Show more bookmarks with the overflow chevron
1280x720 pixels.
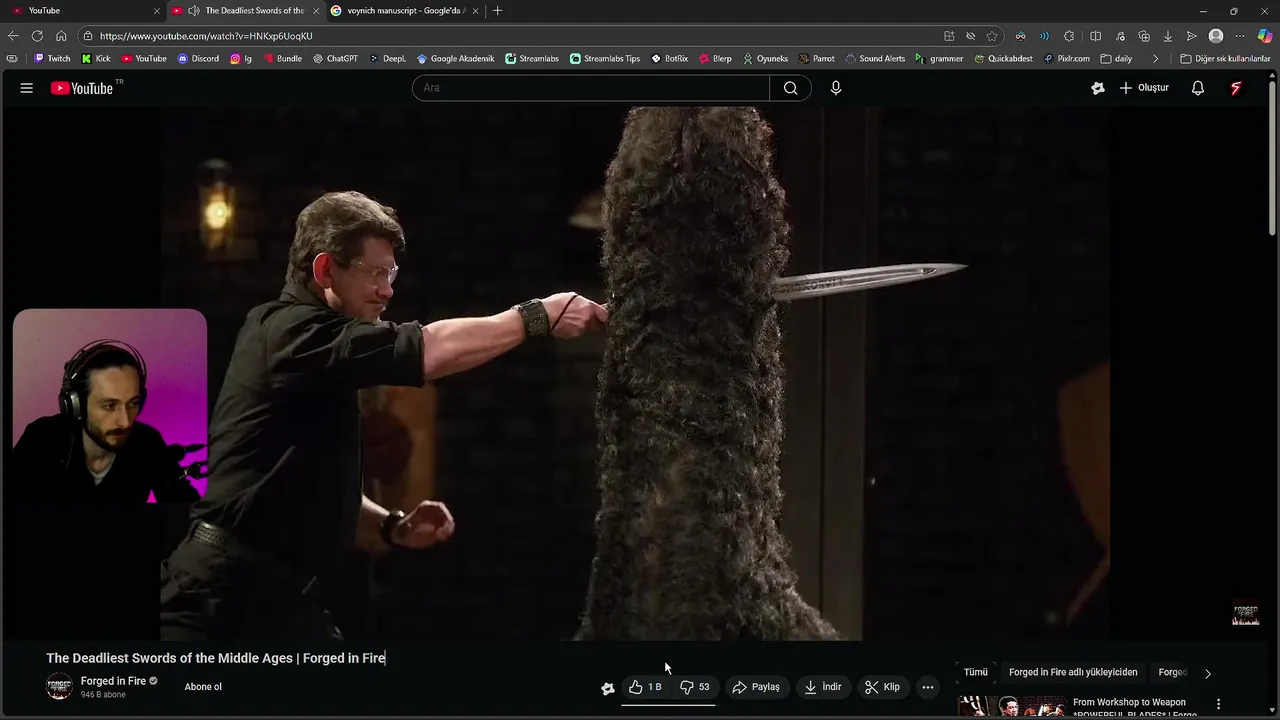click(1155, 59)
